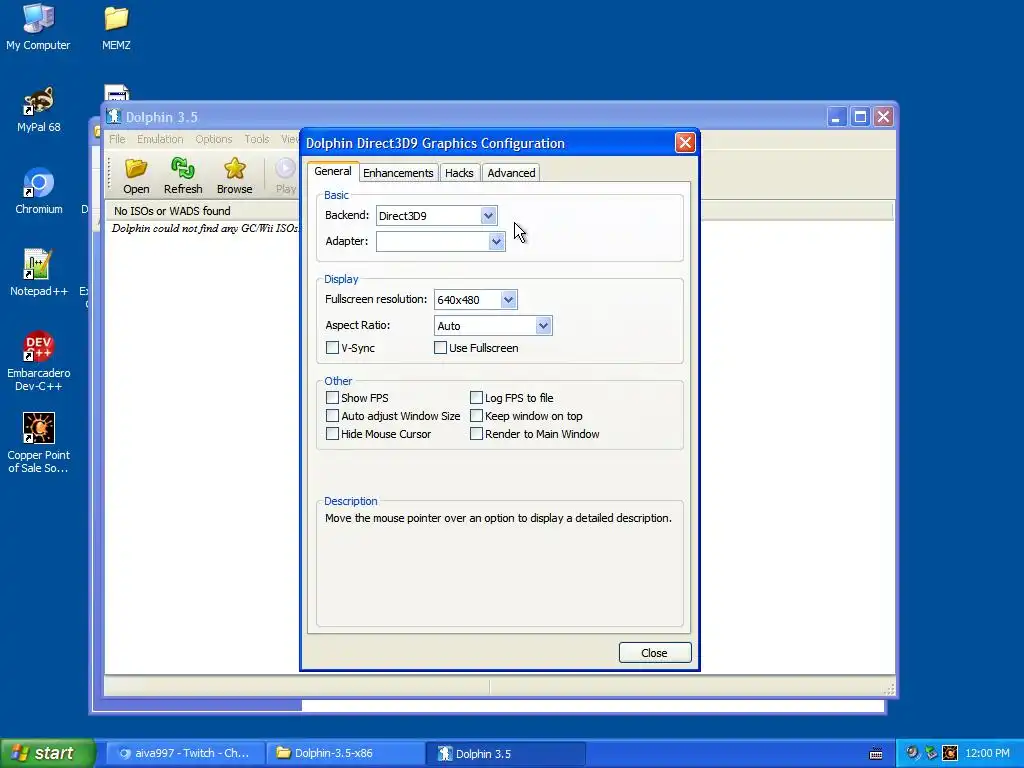Screen dimensions: 1024x768
Task: Click the Close button in dialog
Action: coord(654,652)
